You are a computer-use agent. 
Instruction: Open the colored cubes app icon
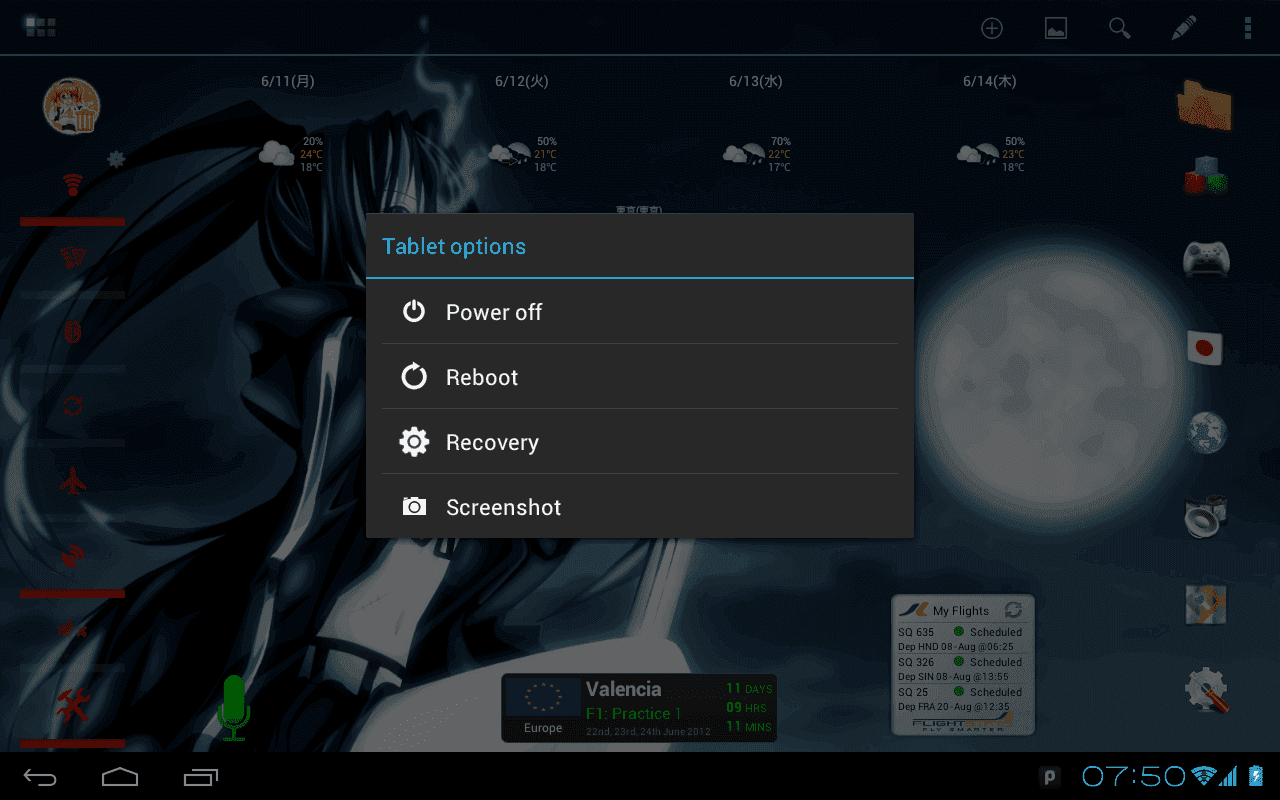tap(1205, 176)
